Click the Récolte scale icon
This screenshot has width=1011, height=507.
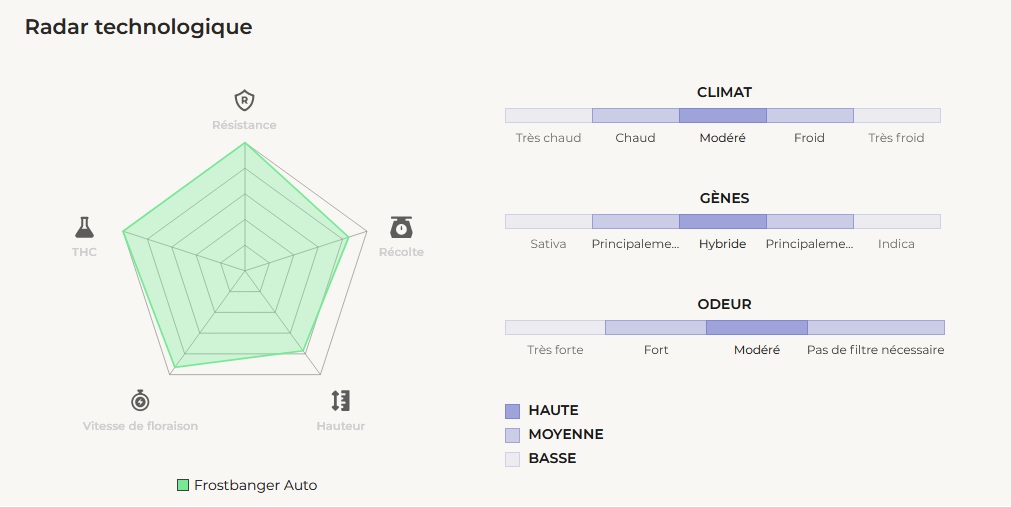tap(401, 227)
